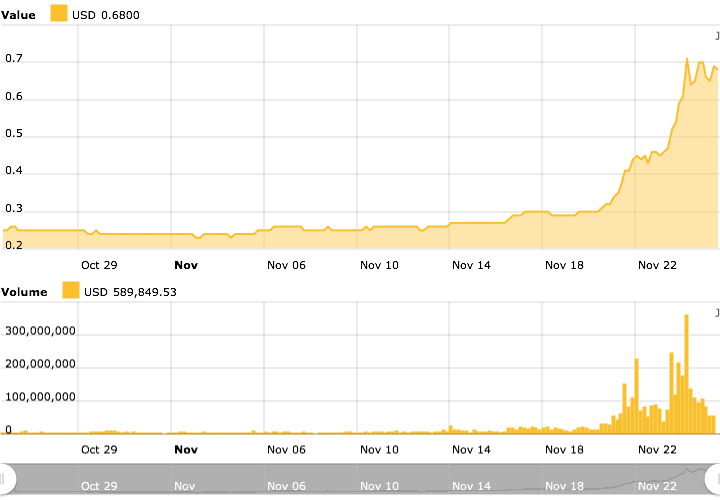Click the right handle of range scrollbar
The height and width of the screenshot is (500, 720).
[713, 479]
